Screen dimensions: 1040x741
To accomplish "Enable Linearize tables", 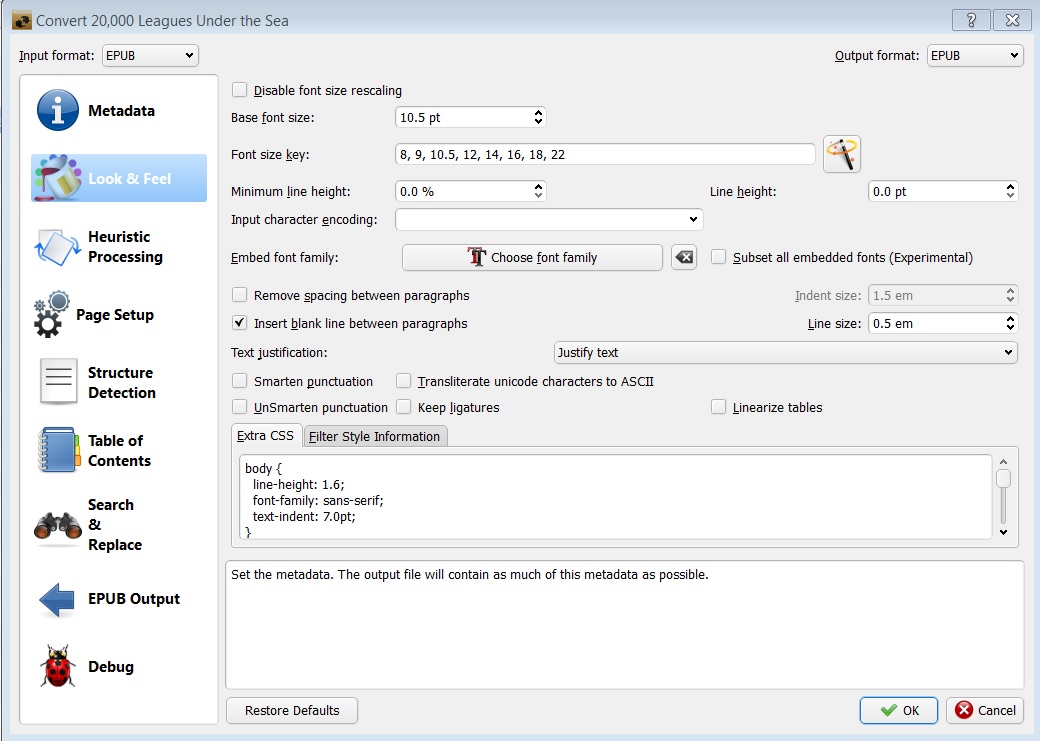I will [x=718, y=407].
